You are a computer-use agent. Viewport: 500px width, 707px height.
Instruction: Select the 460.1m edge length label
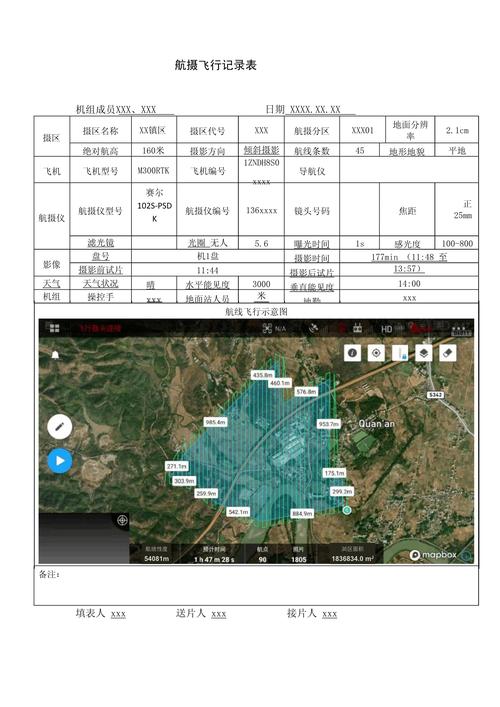click(x=280, y=383)
